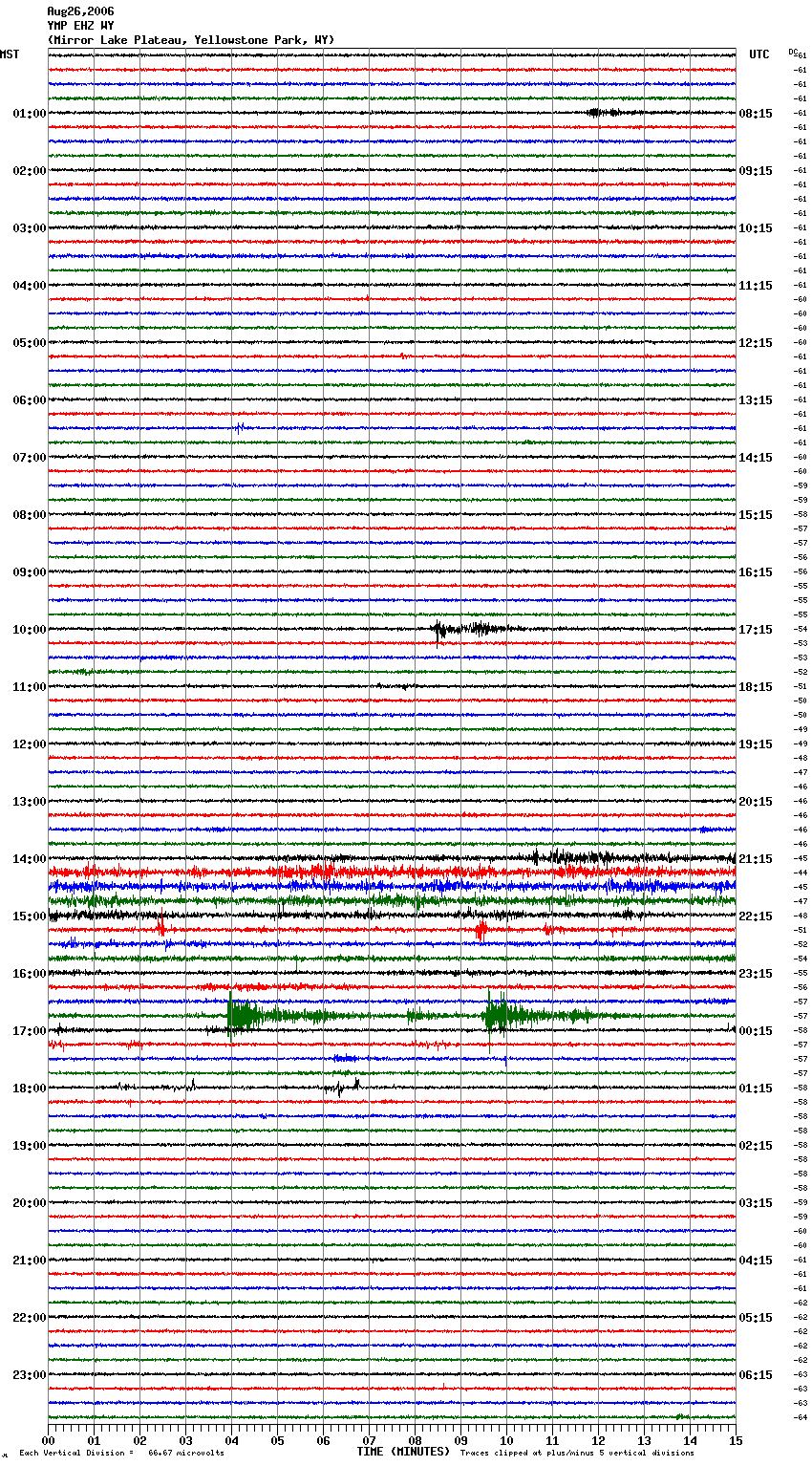Select the 15:00 MST time label
The image size is (812, 1466).
[x=30, y=916]
